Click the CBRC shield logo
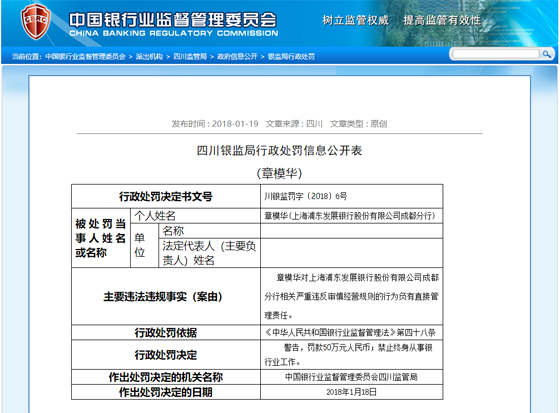The height and width of the screenshot is (413, 560). pos(35,21)
